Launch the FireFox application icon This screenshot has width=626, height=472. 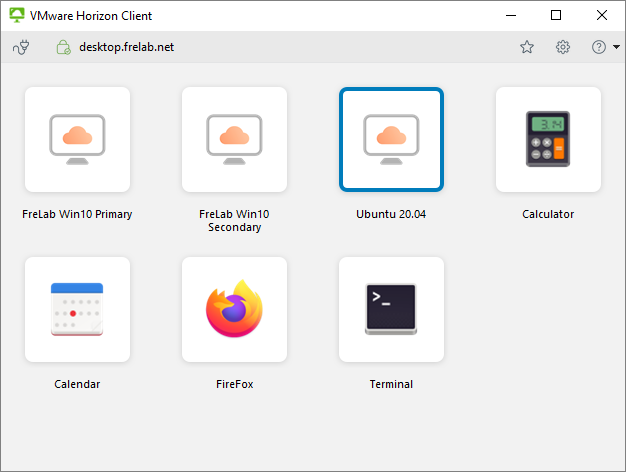pos(234,309)
